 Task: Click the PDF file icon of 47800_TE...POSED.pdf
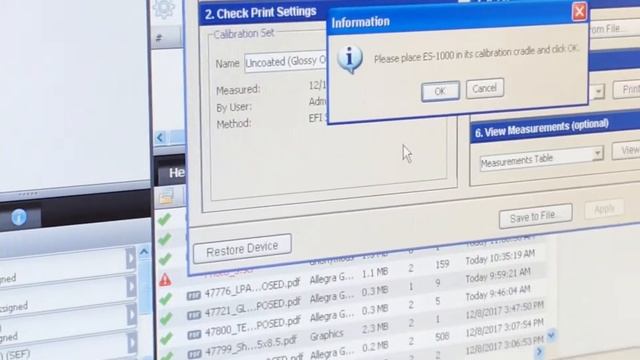[x=194, y=335]
